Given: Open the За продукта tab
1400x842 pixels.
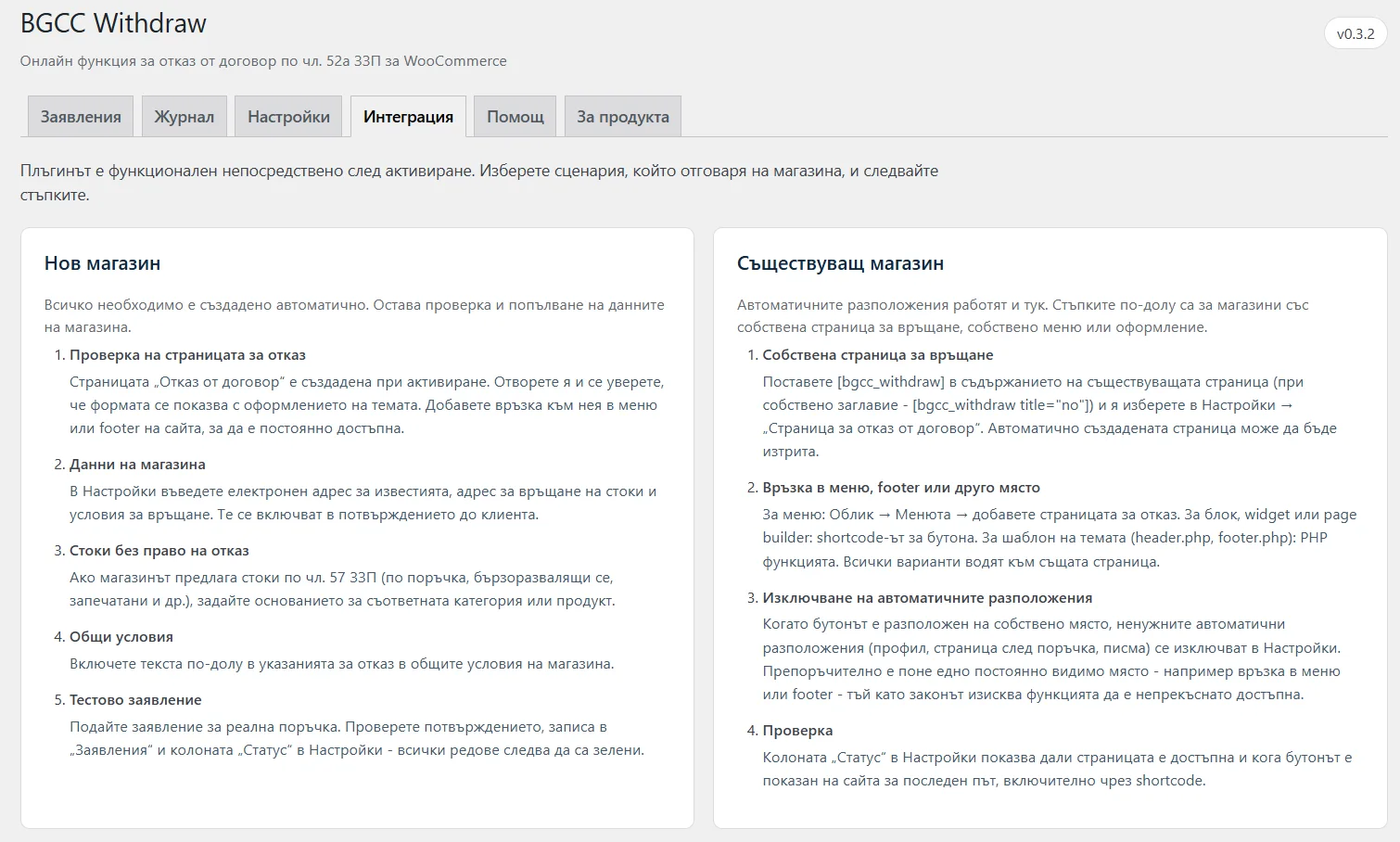Looking at the screenshot, I should point(623,116).
